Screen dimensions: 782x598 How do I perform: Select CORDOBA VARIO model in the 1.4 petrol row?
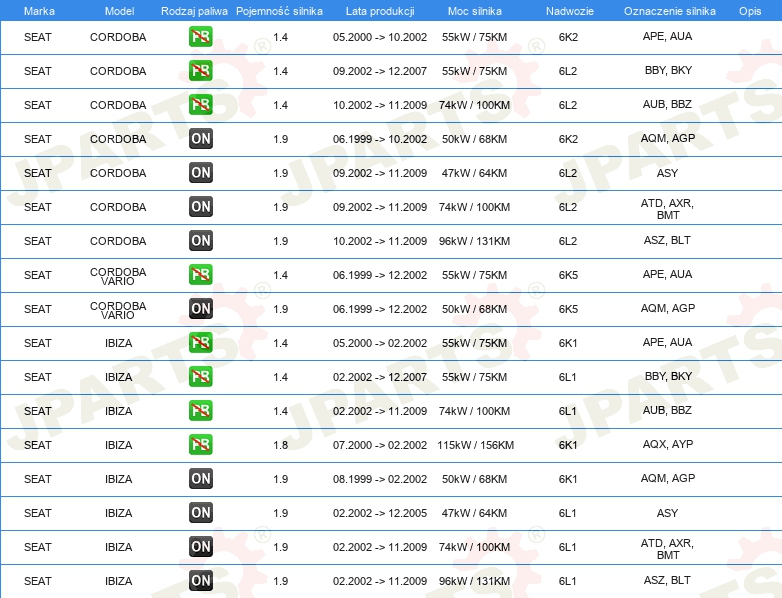coord(118,276)
